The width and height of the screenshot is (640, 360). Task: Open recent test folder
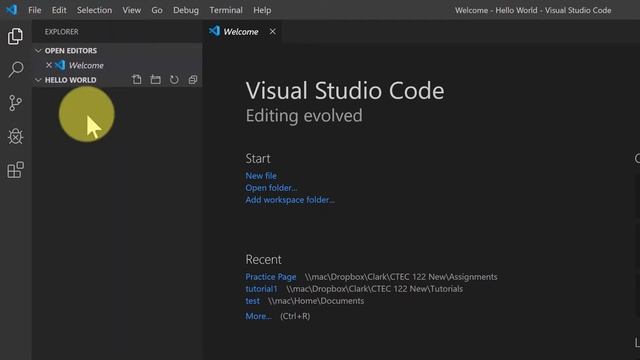tap(252, 301)
